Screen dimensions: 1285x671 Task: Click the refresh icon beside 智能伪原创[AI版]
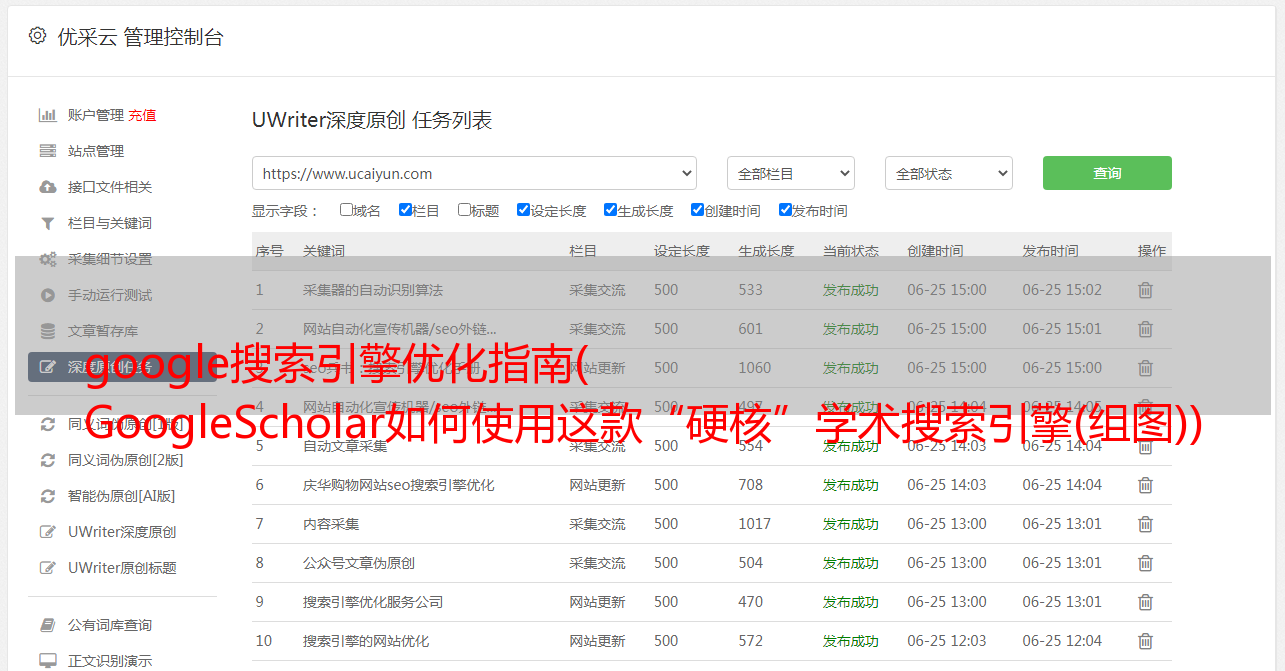click(x=47, y=496)
